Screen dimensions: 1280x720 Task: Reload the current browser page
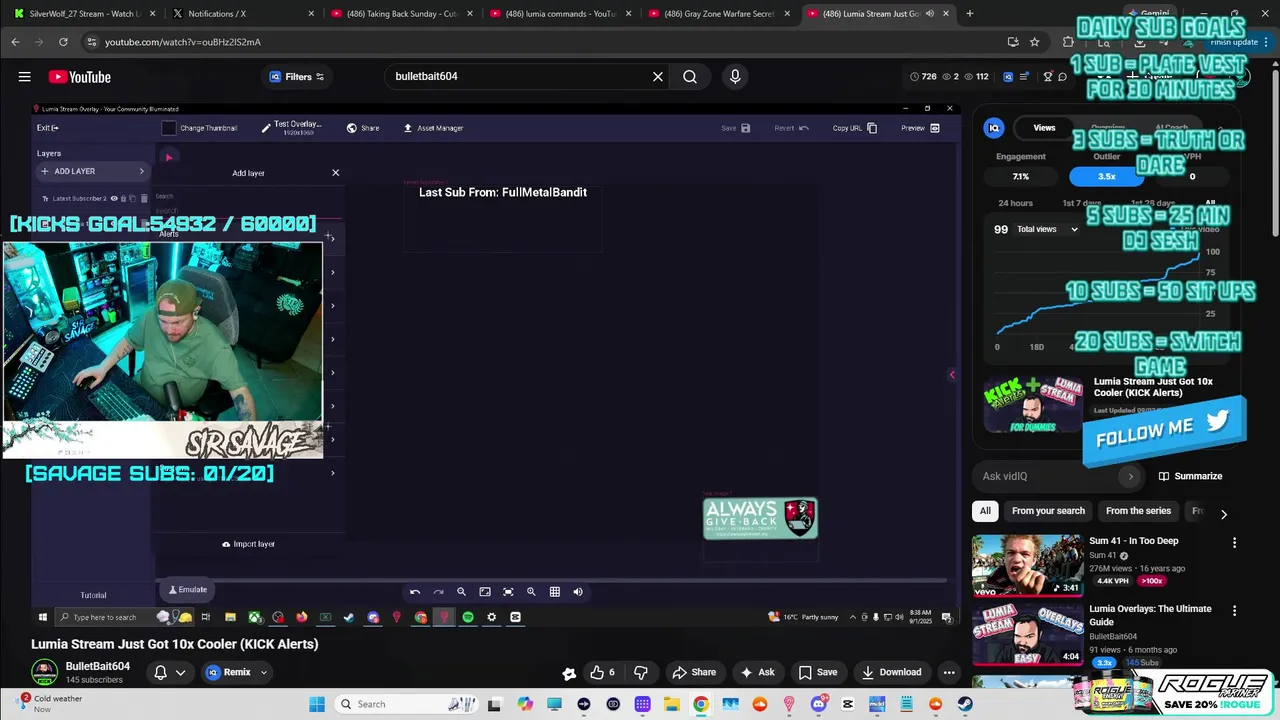[x=63, y=42]
